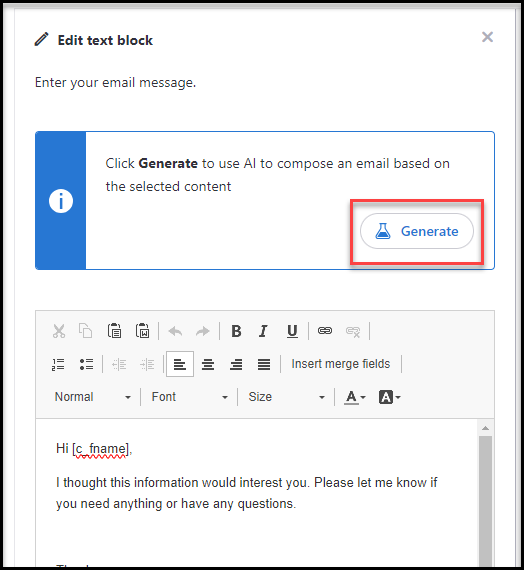Screen dimensions: 524x570
Task: Click the blue info icon
Action: tap(61, 201)
